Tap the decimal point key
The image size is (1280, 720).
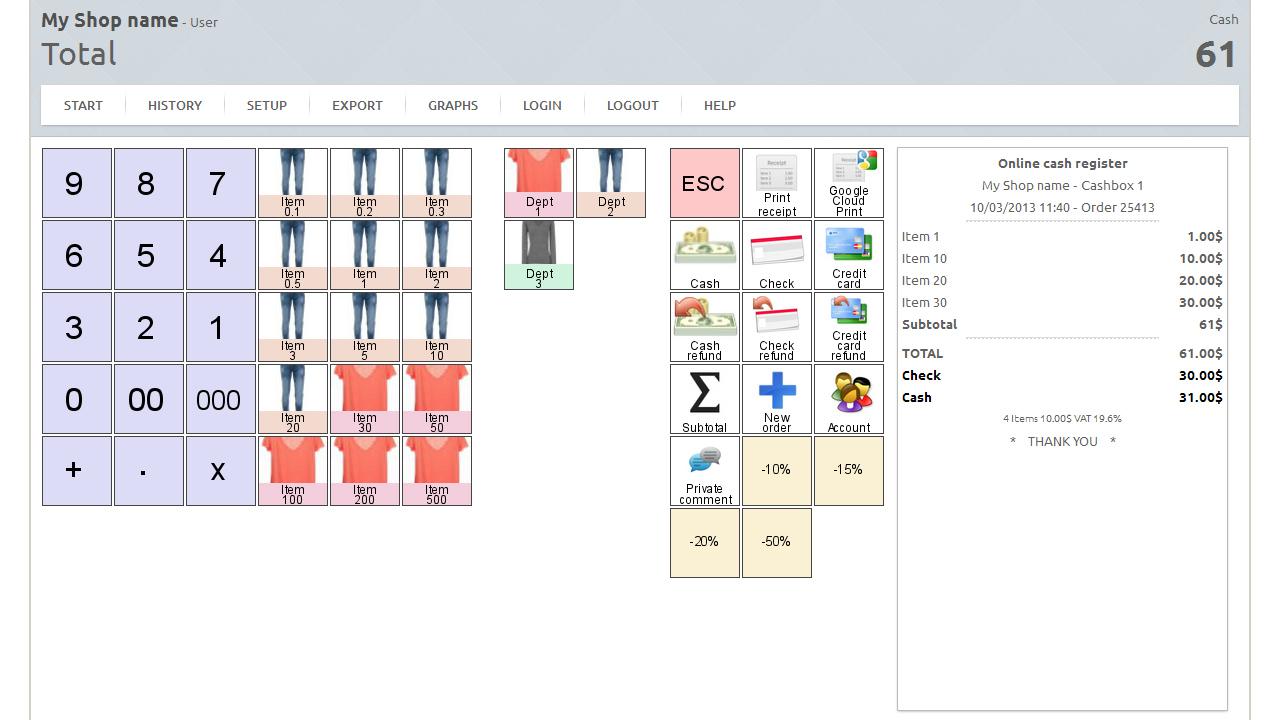pos(149,471)
